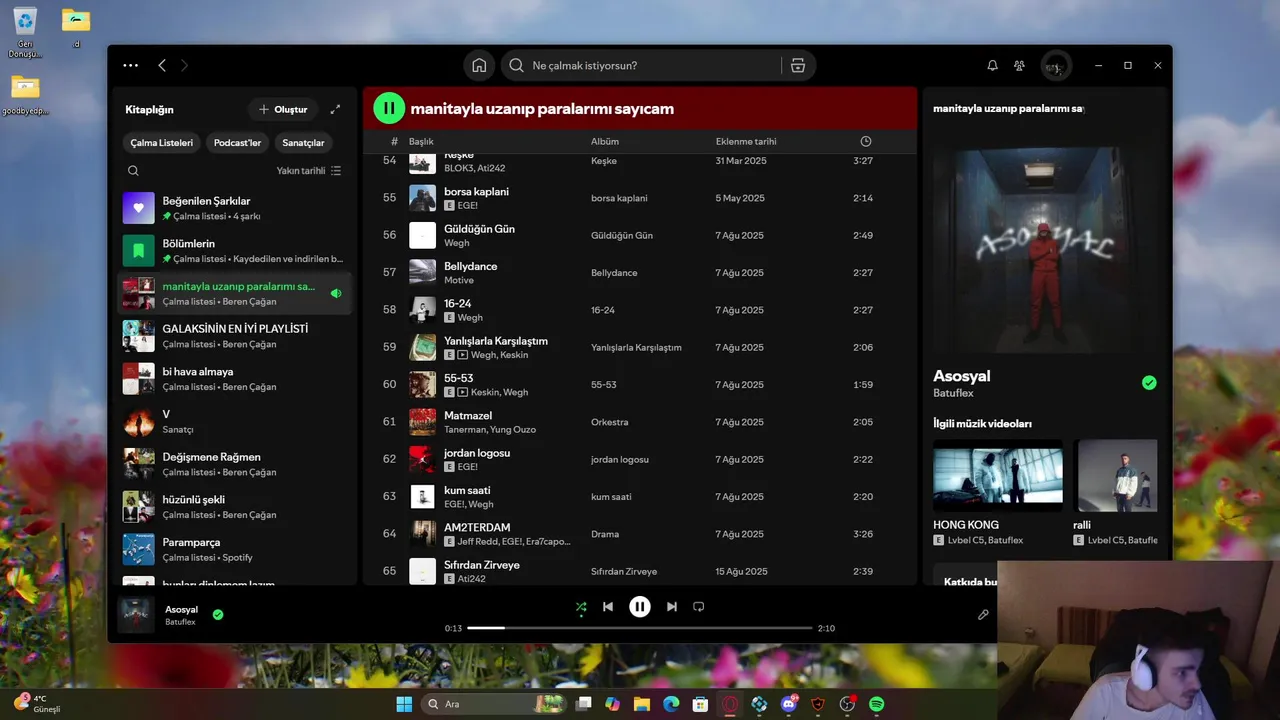The width and height of the screenshot is (1280, 720).
Task: Play the ralli music video
Action: pos(1115,476)
